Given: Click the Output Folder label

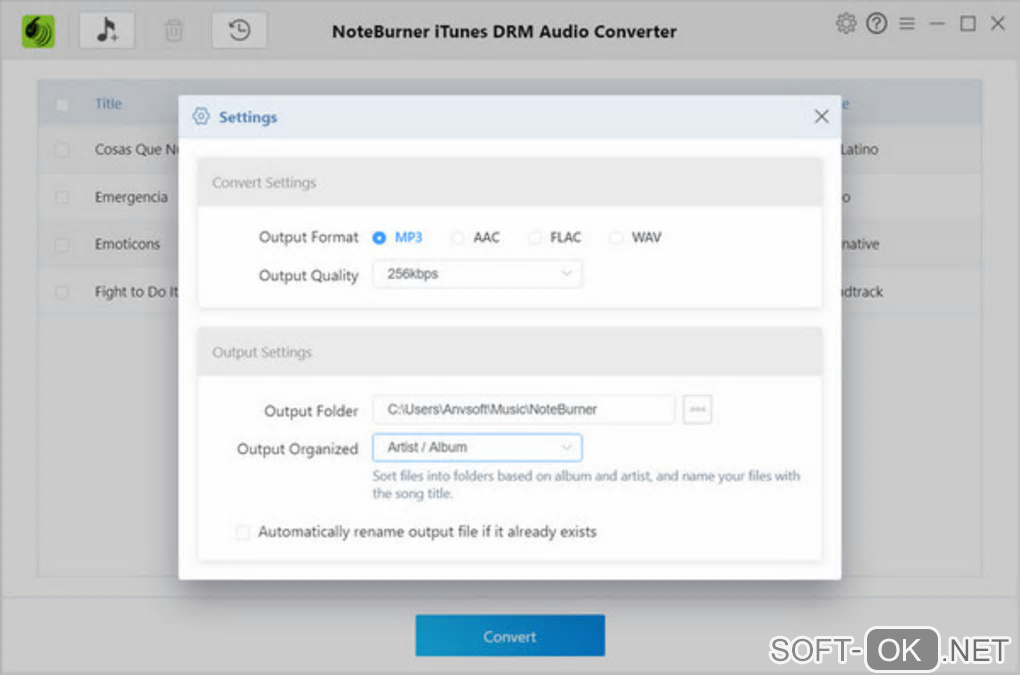Looking at the screenshot, I should 311,411.
